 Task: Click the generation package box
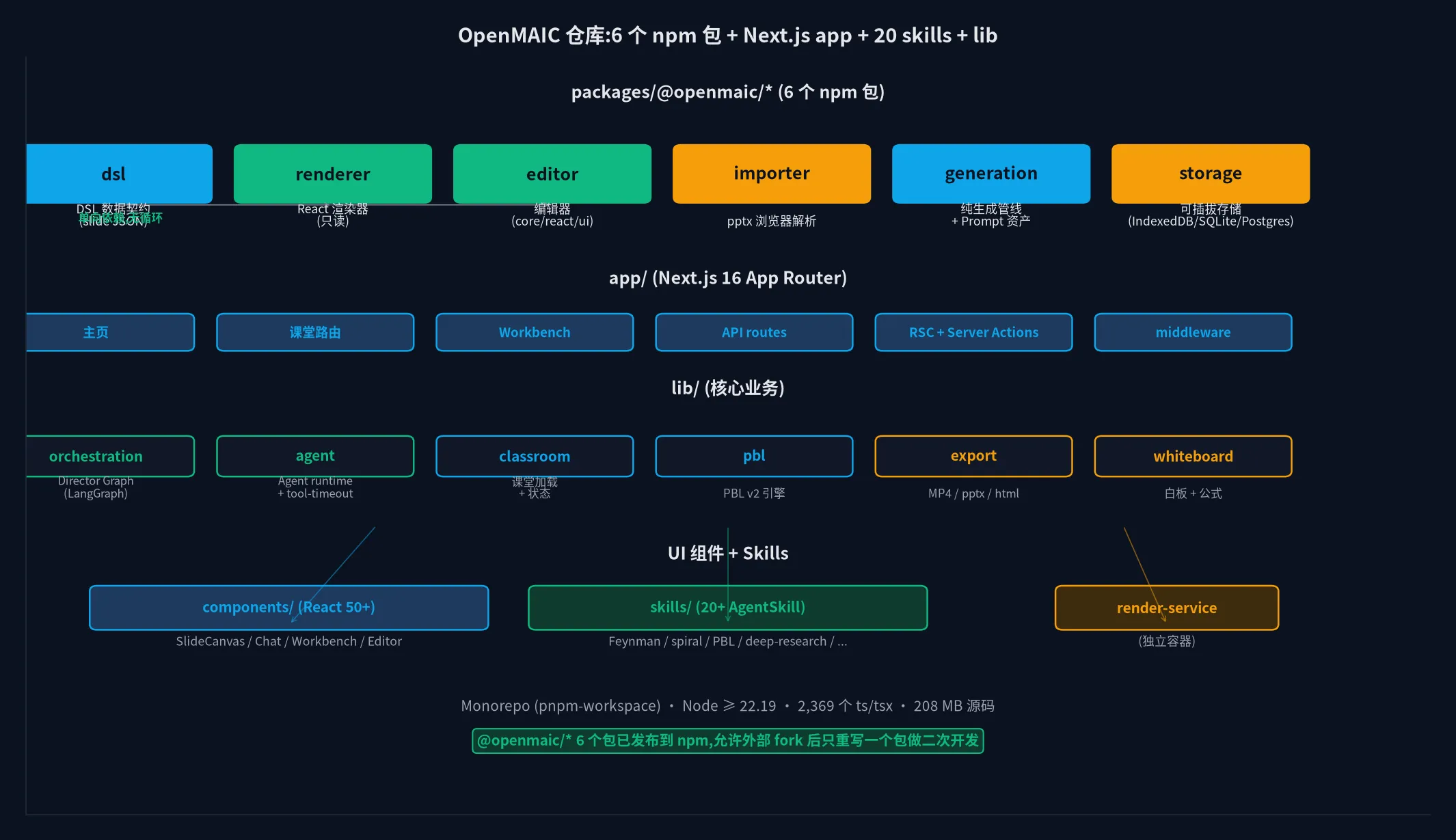(x=991, y=174)
